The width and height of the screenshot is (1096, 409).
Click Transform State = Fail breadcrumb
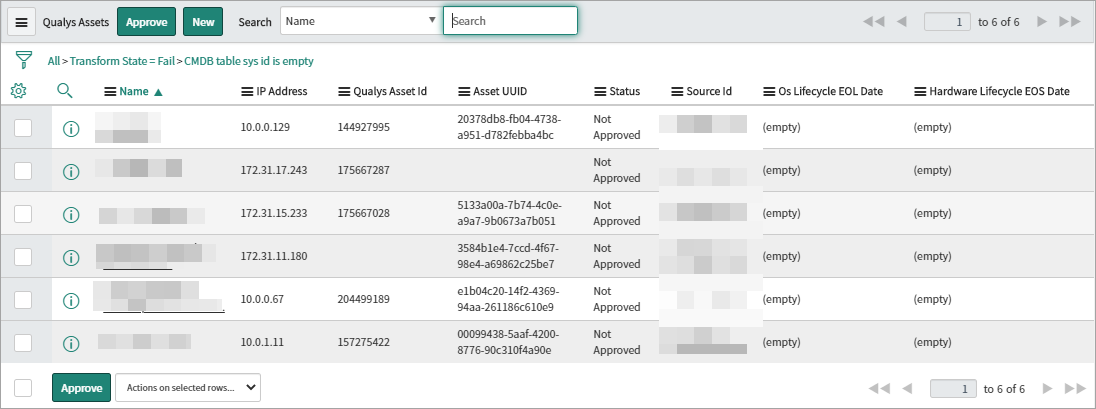122,62
